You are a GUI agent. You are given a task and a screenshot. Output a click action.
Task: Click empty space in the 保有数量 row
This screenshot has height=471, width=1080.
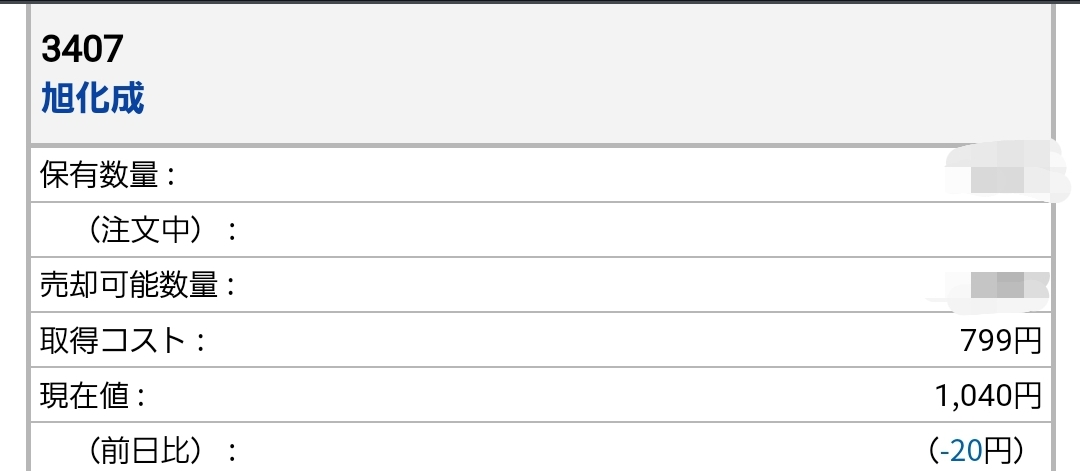coord(550,176)
